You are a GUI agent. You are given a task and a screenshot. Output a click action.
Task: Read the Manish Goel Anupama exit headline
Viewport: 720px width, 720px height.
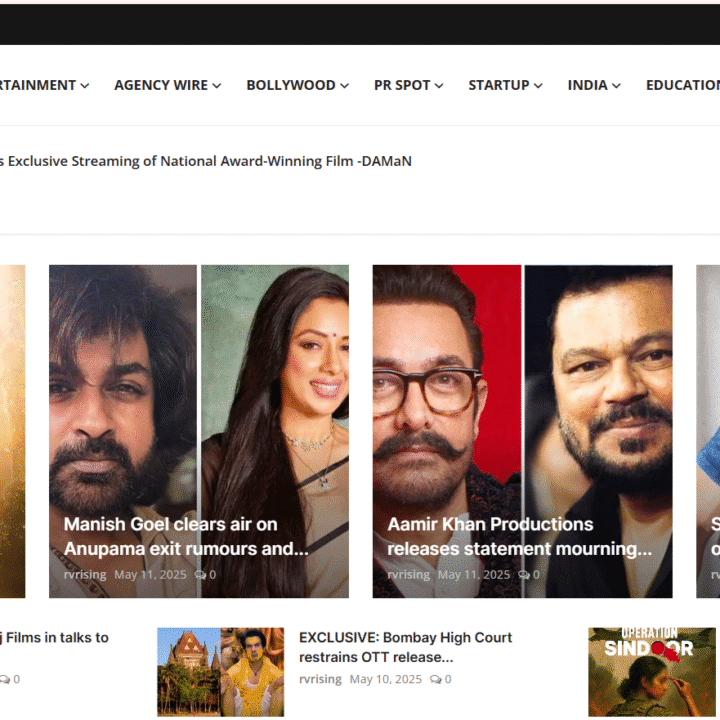185,536
